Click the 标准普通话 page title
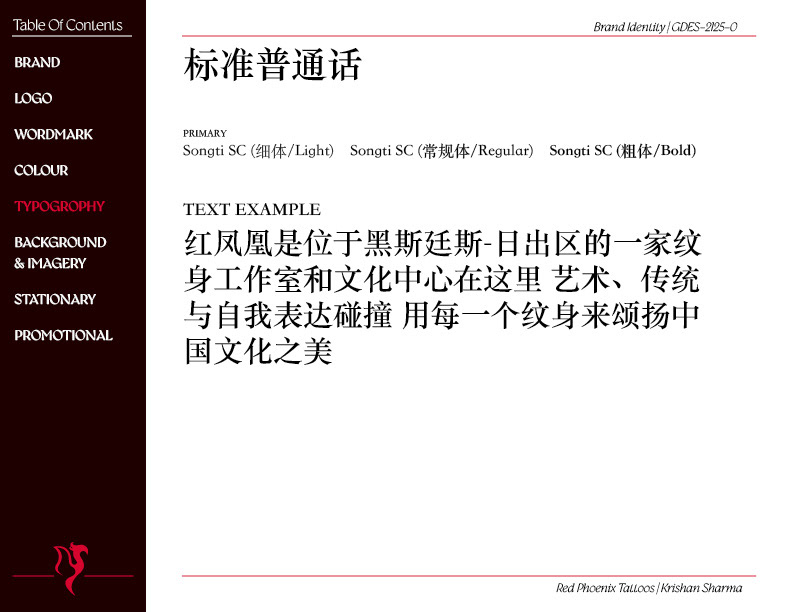The image size is (792, 612). click(x=272, y=65)
